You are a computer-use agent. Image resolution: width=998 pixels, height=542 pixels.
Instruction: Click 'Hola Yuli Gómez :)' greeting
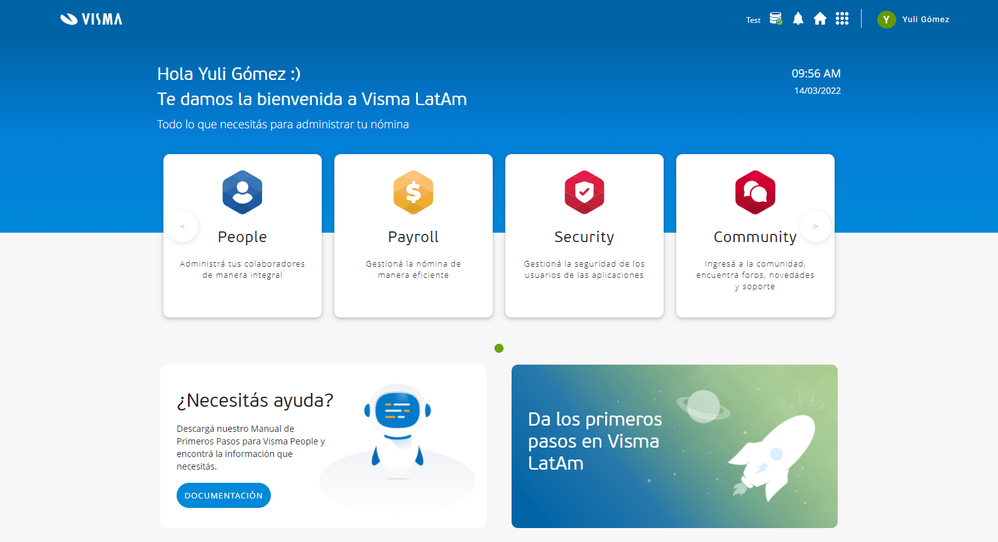click(228, 74)
